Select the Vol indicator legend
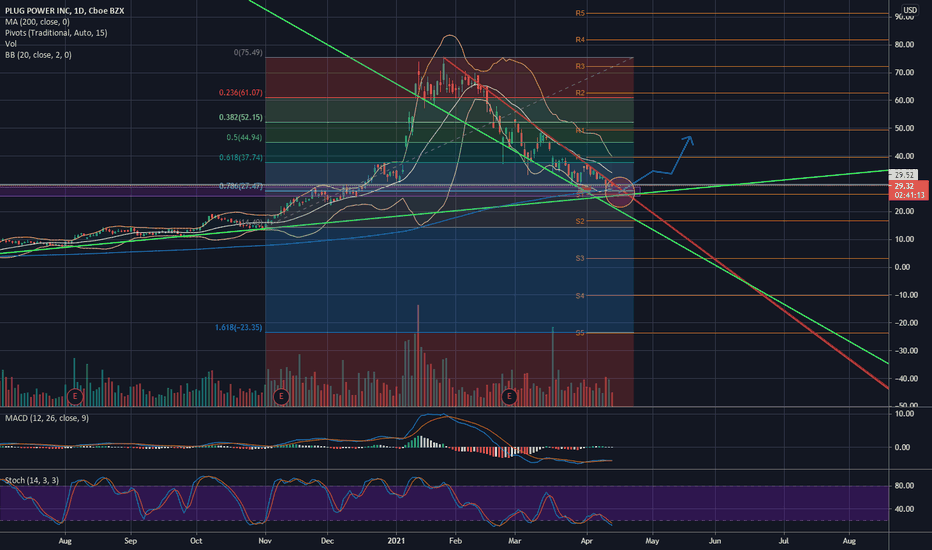 click(11, 43)
